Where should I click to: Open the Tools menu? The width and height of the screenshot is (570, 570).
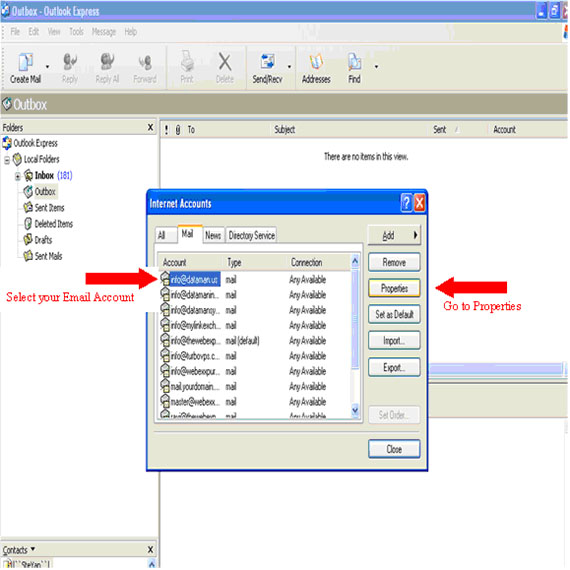(x=76, y=32)
